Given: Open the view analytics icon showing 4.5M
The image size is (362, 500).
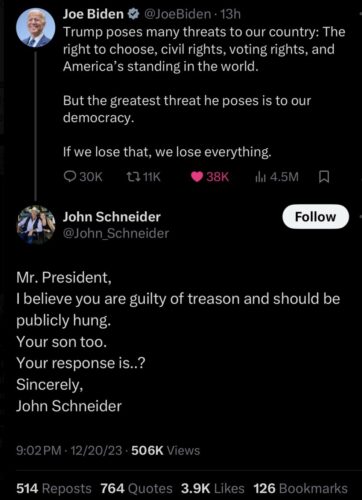Looking at the screenshot, I should point(260,177).
